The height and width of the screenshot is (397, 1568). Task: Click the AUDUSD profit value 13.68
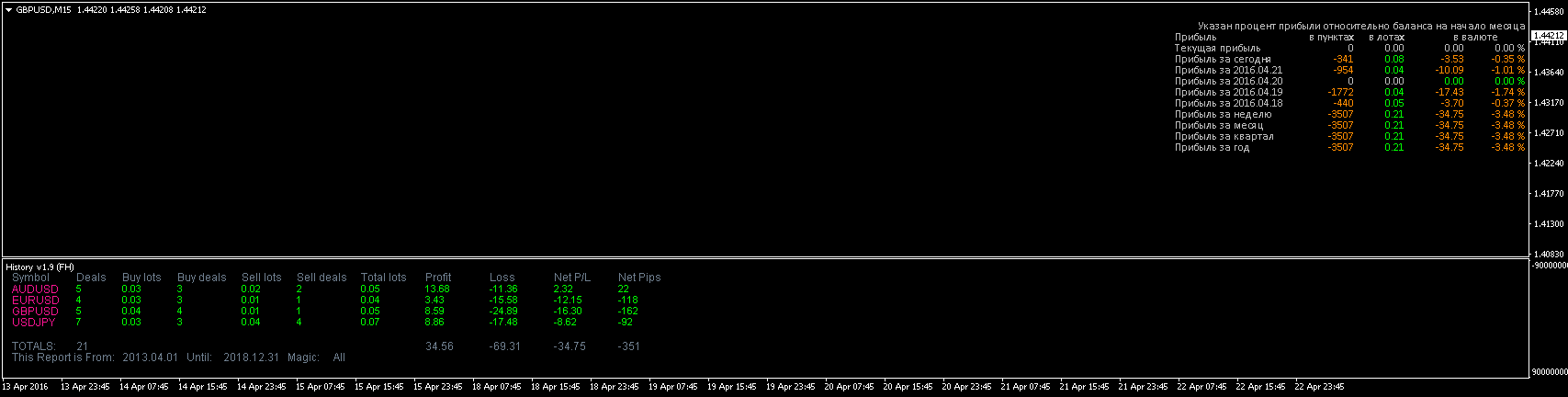tap(437, 289)
